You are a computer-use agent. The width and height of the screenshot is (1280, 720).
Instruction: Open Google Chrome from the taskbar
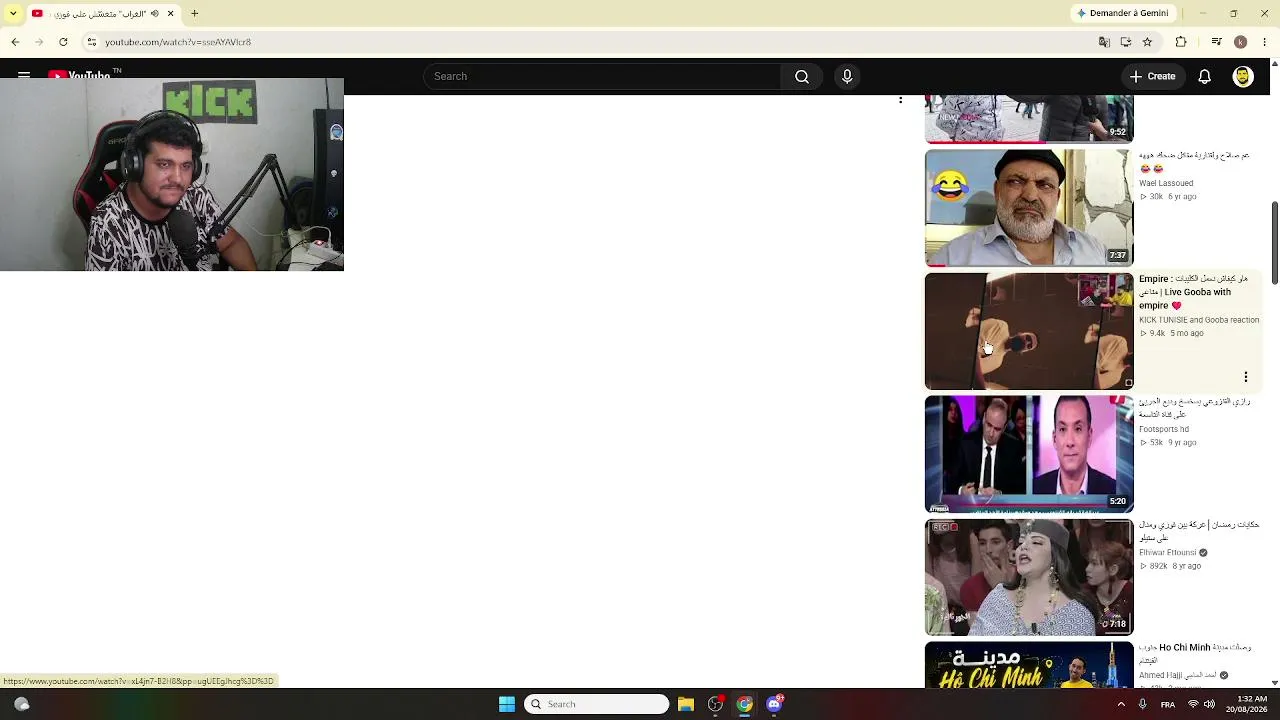point(745,704)
